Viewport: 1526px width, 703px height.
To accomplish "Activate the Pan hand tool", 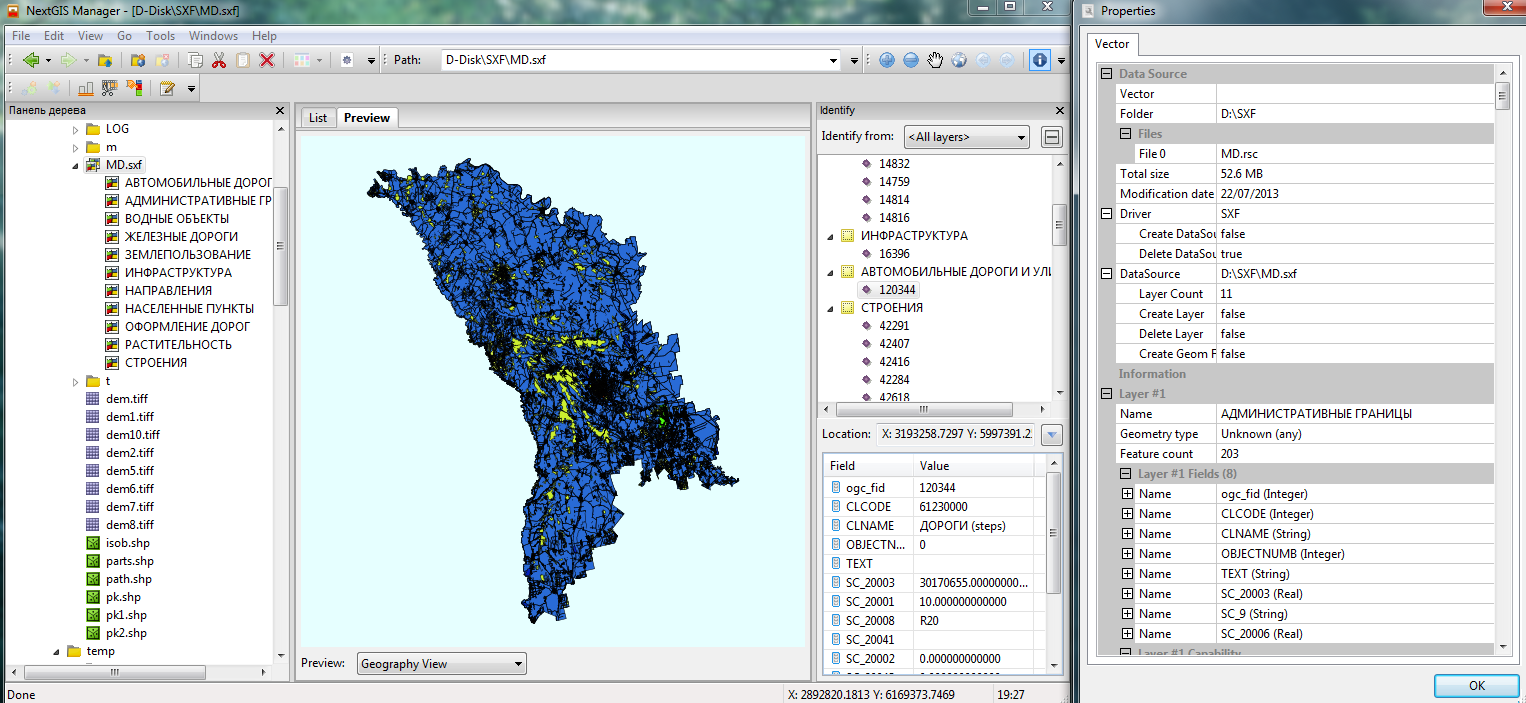I will click(x=935, y=60).
